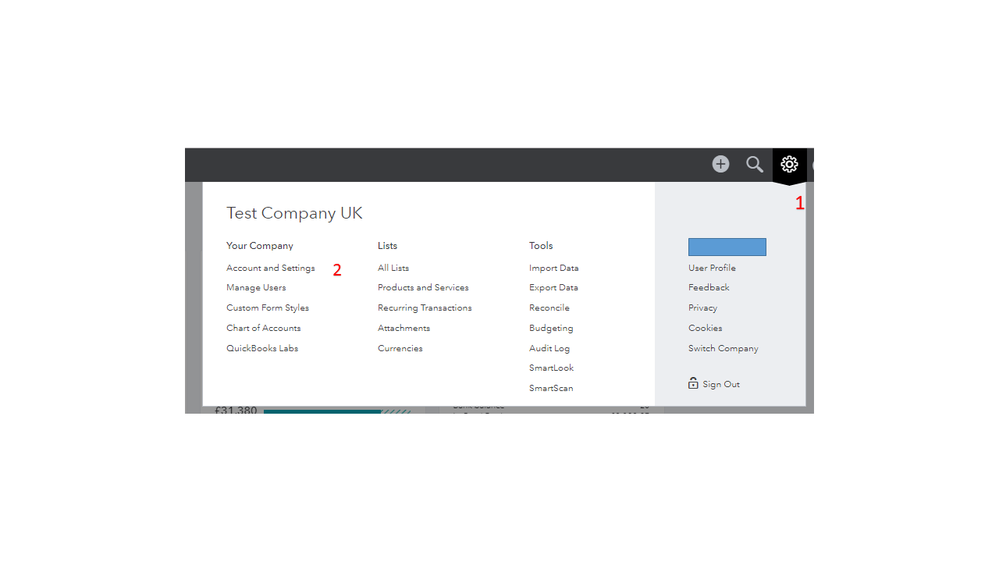Click the Tools column heading

[541, 246]
